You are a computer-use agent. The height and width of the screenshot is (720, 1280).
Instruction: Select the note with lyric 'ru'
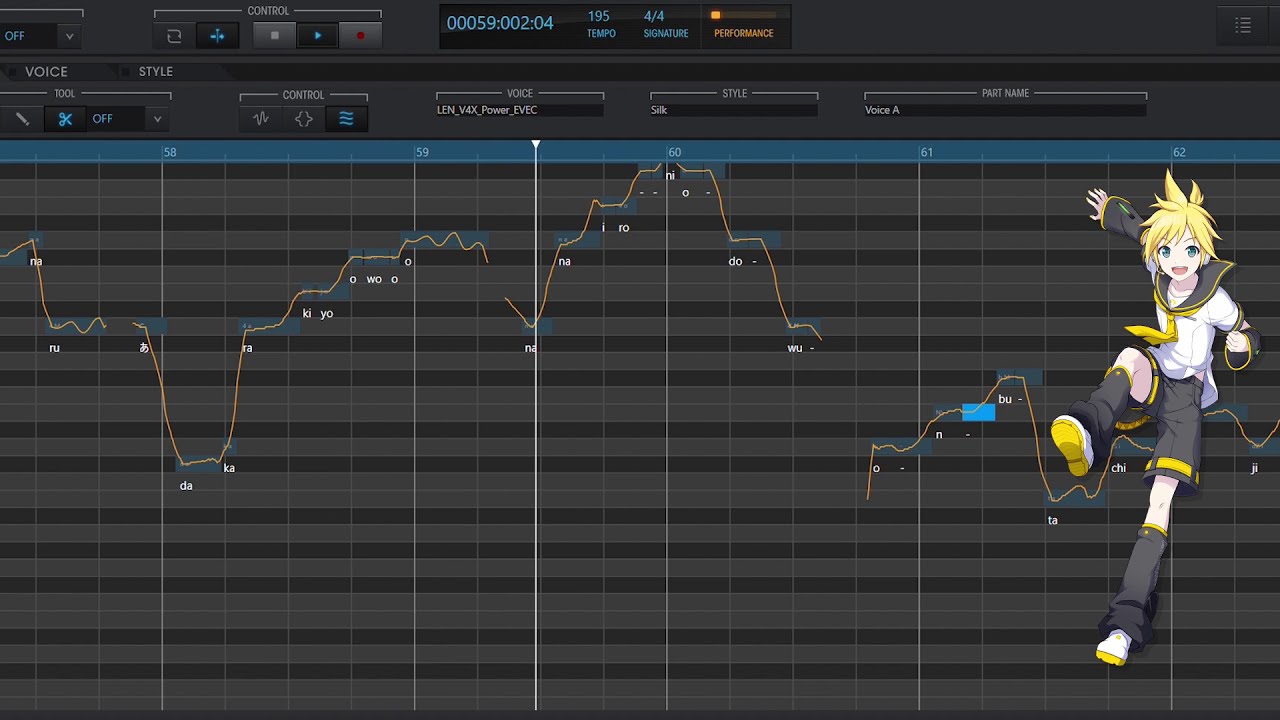click(75, 326)
